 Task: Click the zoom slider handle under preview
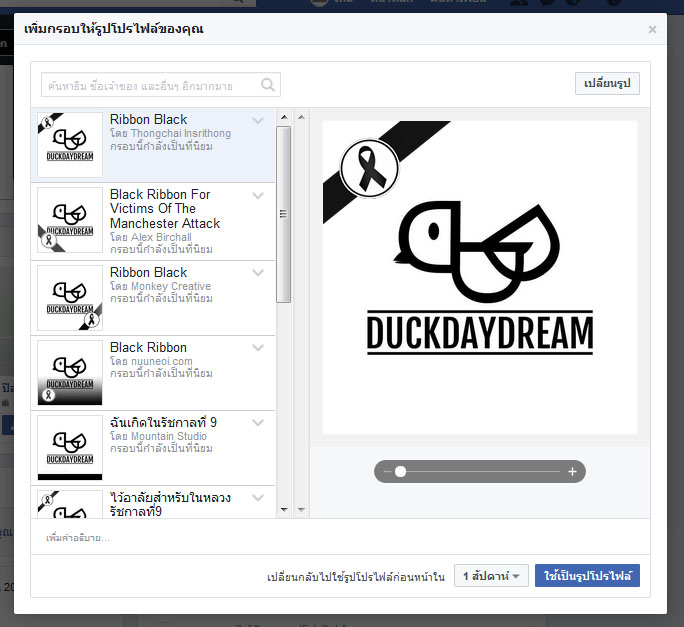tap(400, 472)
